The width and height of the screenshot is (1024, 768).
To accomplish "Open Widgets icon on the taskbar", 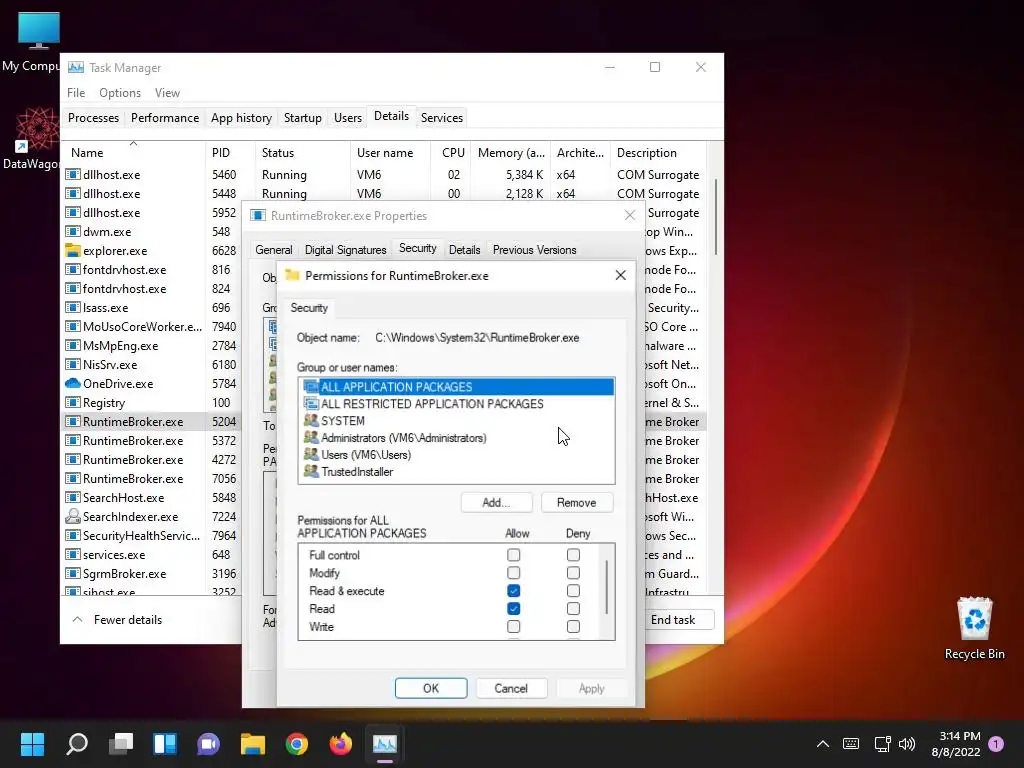I will click(165, 743).
